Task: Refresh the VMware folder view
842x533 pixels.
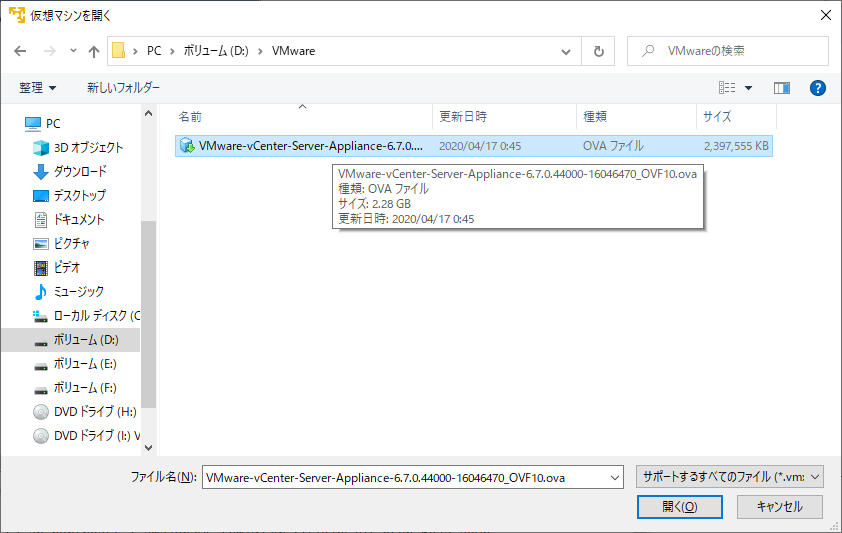Action: coord(598,51)
